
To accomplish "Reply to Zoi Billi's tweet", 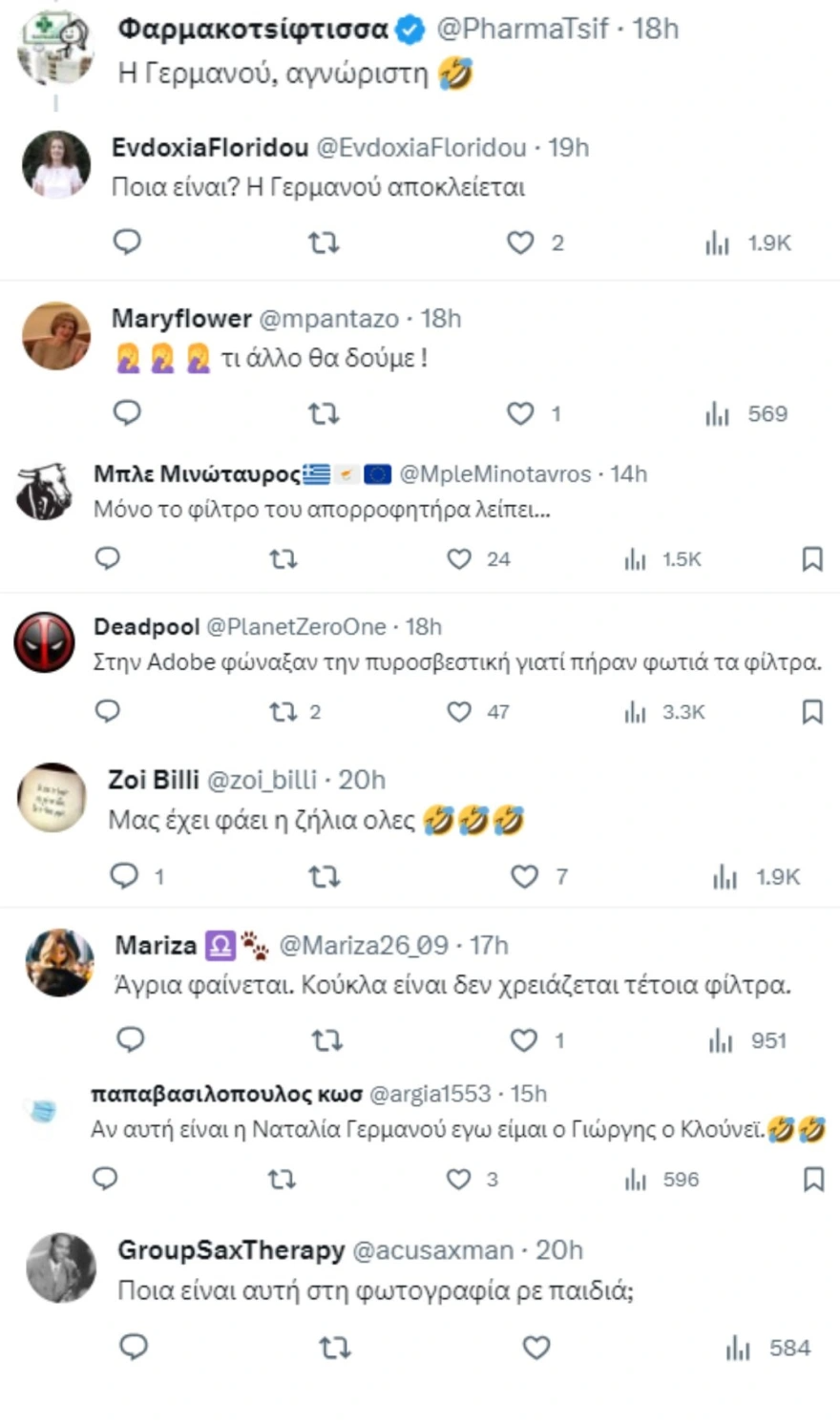I will pos(125,875).
